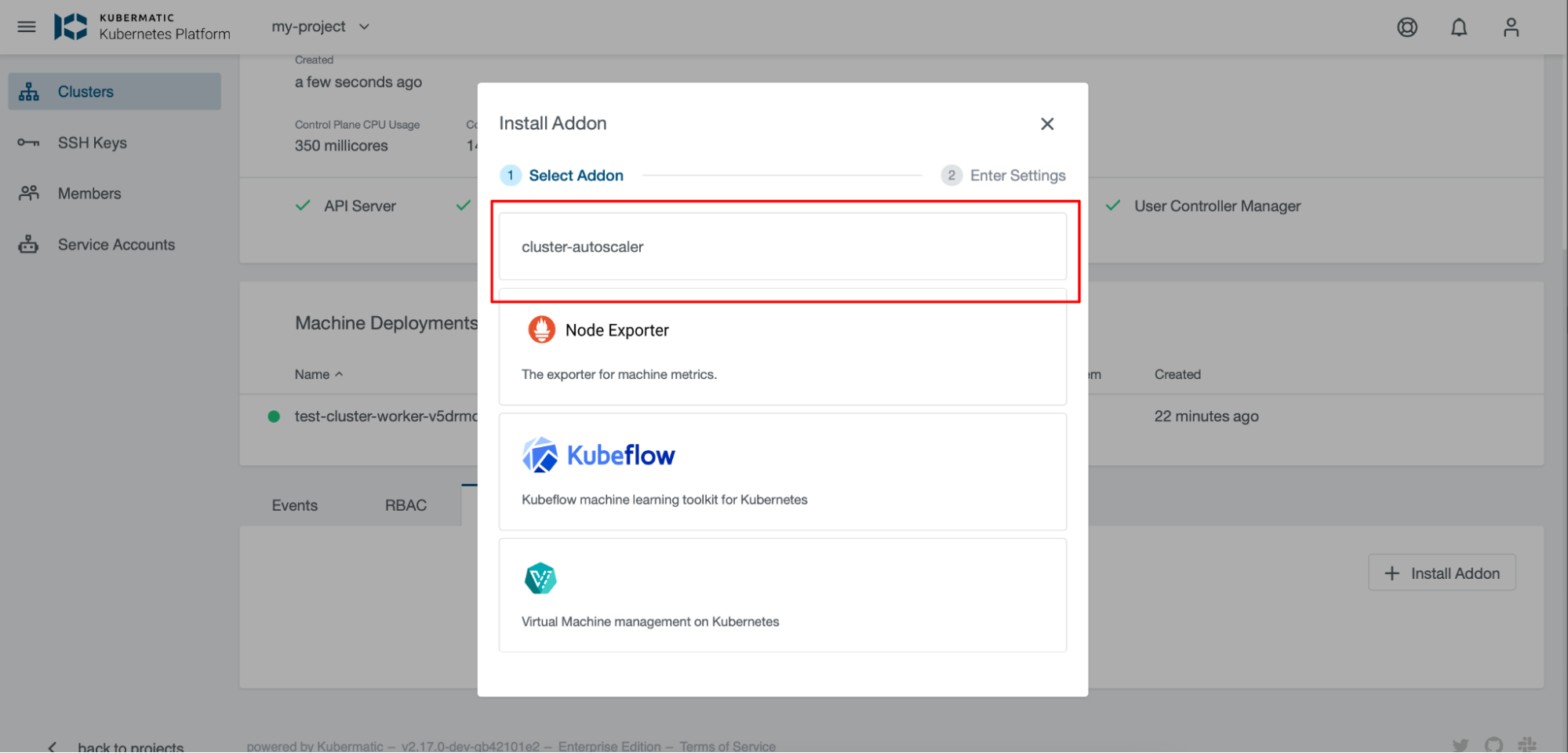This screenshot has height=753, width=1568.
Task: Click the Install Addon button
Action: click(x=1441, y=573)
